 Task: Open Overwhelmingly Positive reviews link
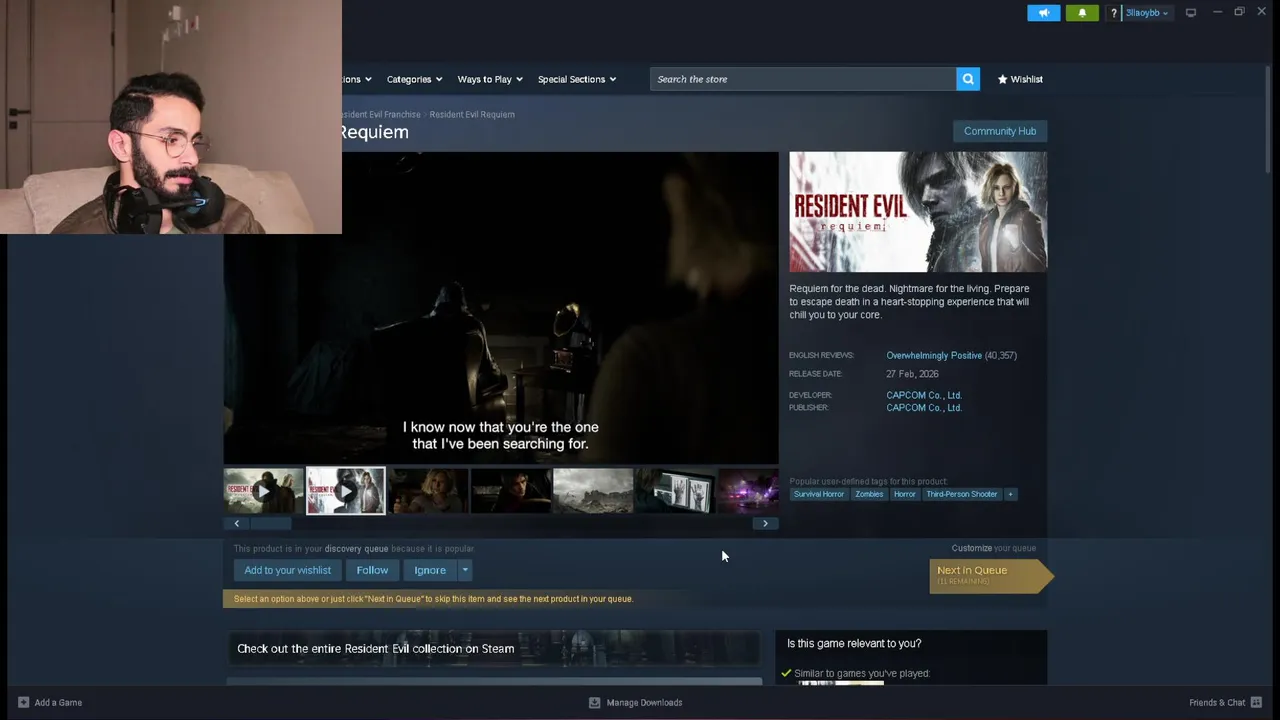tap(934, 355)
